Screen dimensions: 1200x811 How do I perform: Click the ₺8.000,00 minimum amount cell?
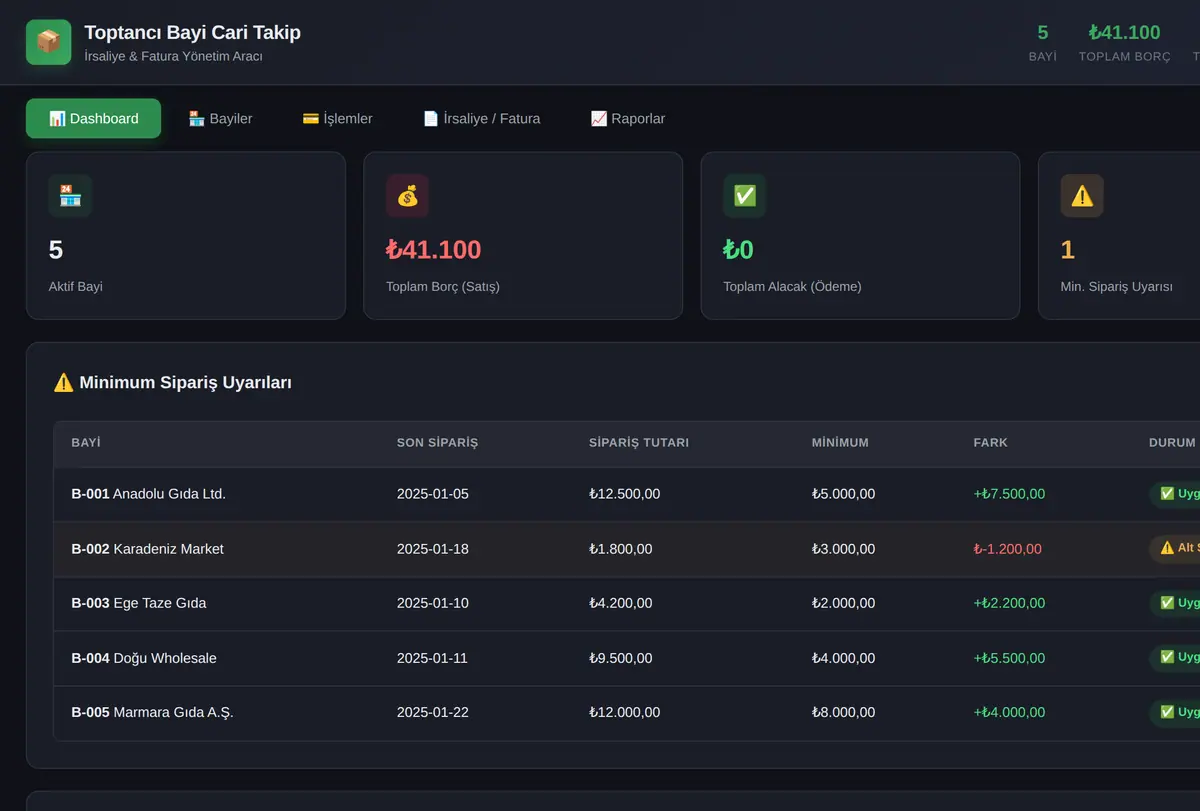(844, 713)
